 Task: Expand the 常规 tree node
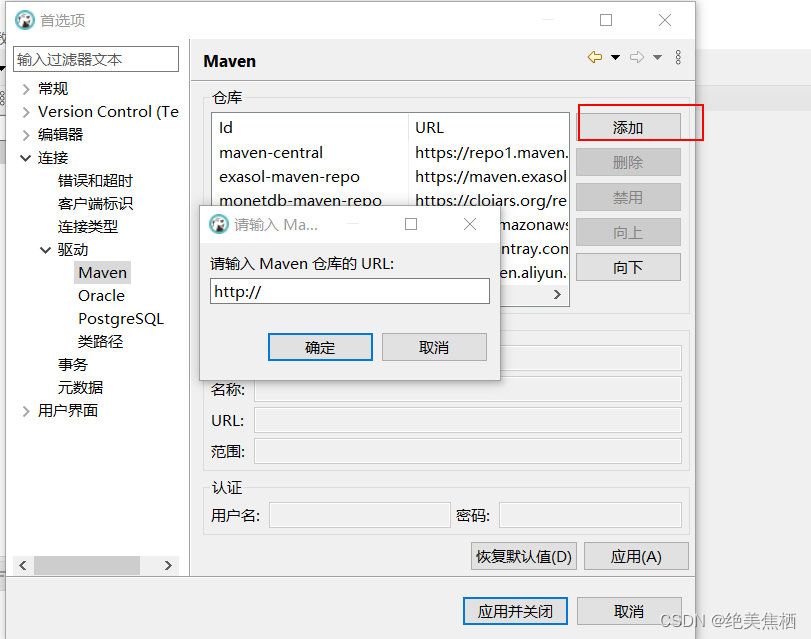click(x=26, y=89)
